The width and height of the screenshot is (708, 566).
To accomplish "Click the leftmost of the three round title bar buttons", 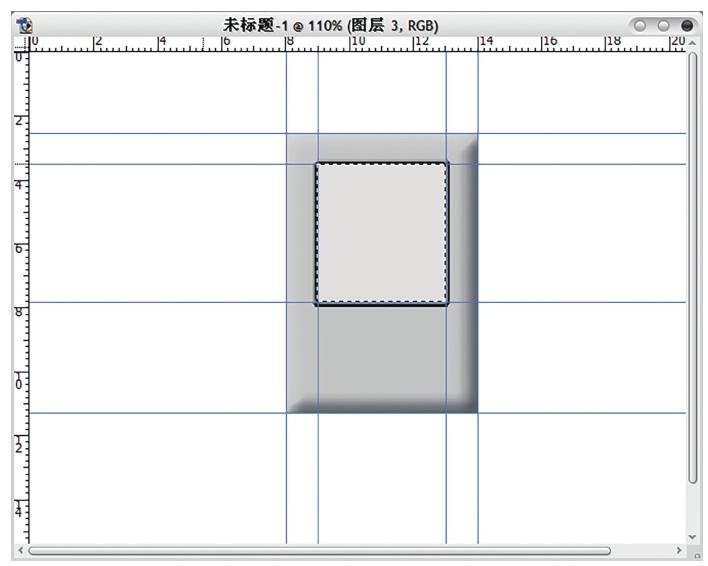I will point(640,26).
